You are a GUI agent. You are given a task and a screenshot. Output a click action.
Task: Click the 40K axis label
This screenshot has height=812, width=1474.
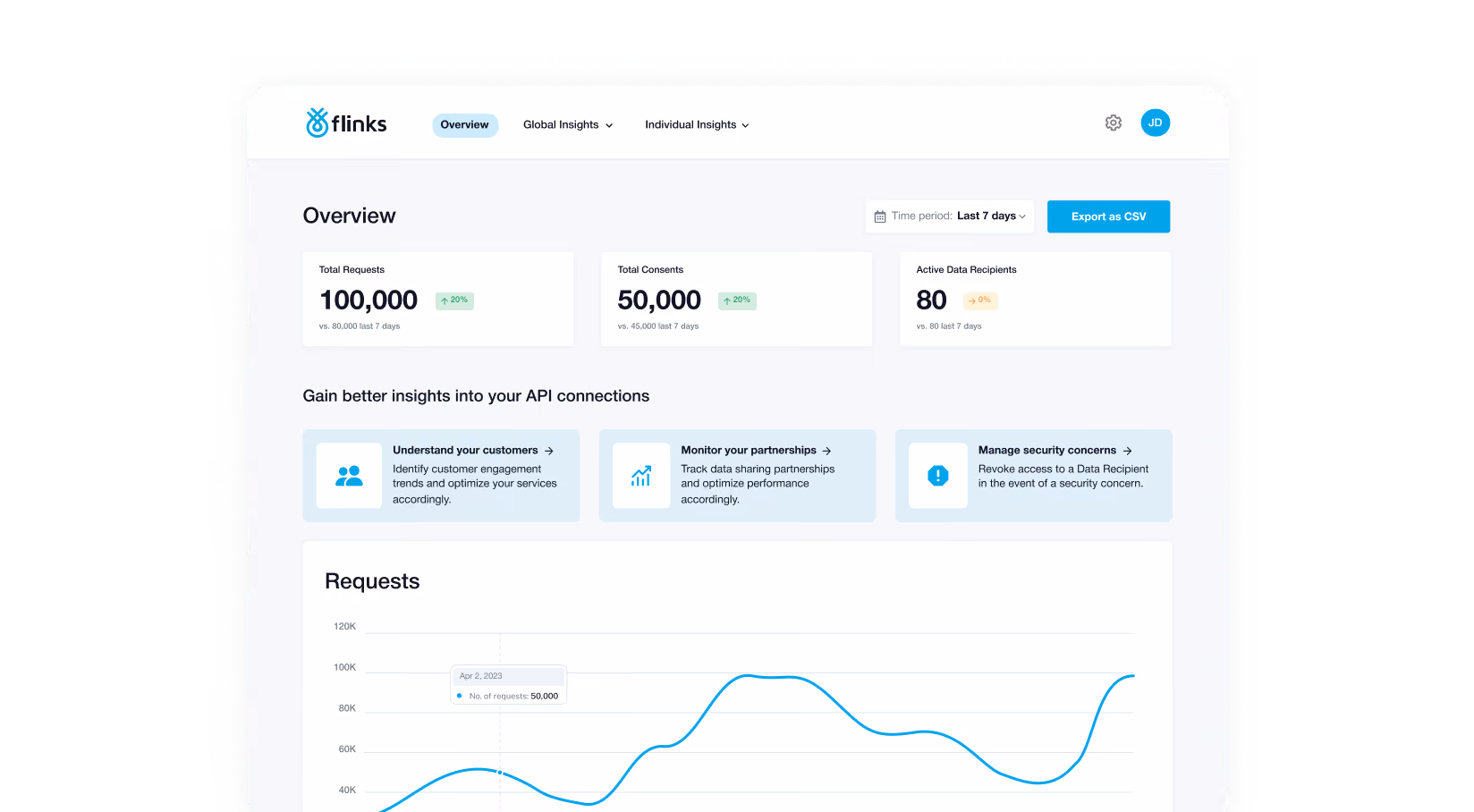coord(347,791)
